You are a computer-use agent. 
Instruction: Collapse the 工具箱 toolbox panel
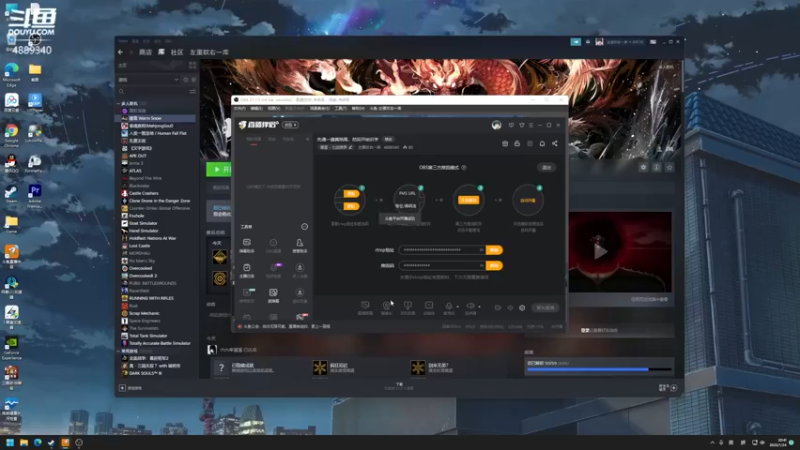[x=305, y=227]
